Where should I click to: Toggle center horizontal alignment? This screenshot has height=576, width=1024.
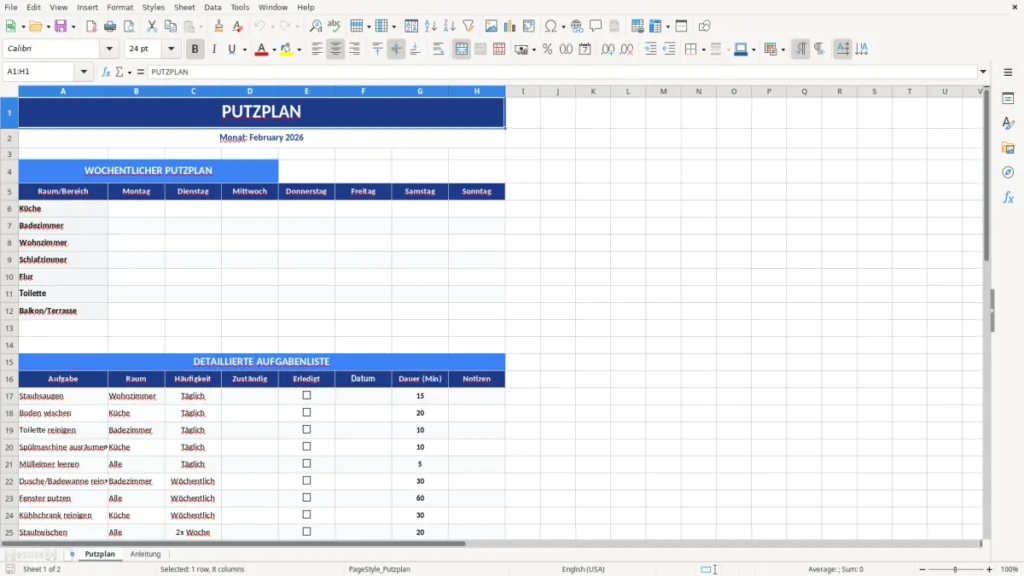[x=336, y=49]
